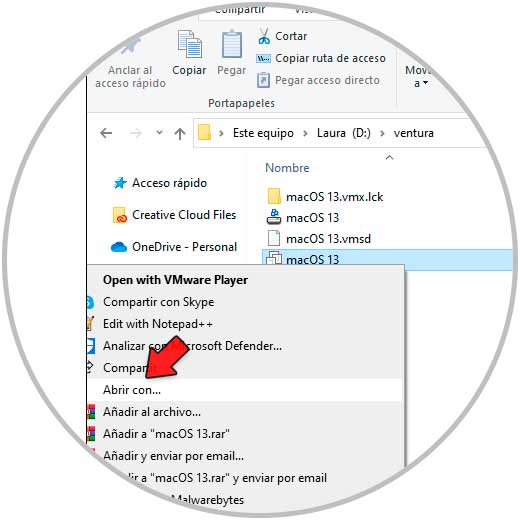Click Añadir a "macOS 13.rar" entry
520x520 pixels.
[x=166, y=434]
